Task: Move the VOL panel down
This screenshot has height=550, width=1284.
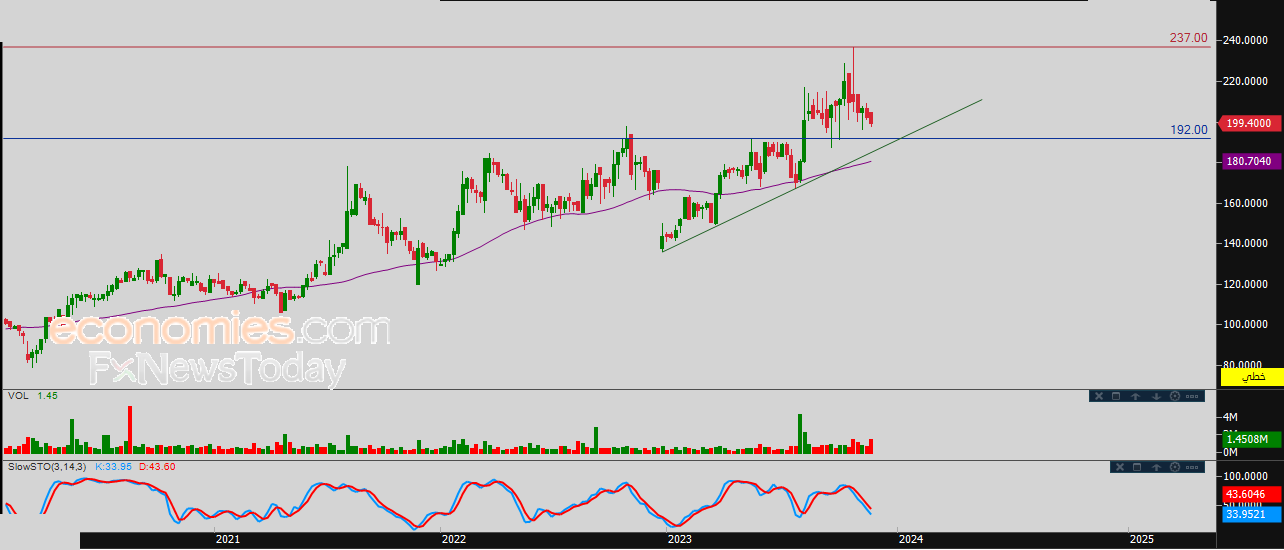Action: click(x=1156, y=396)
